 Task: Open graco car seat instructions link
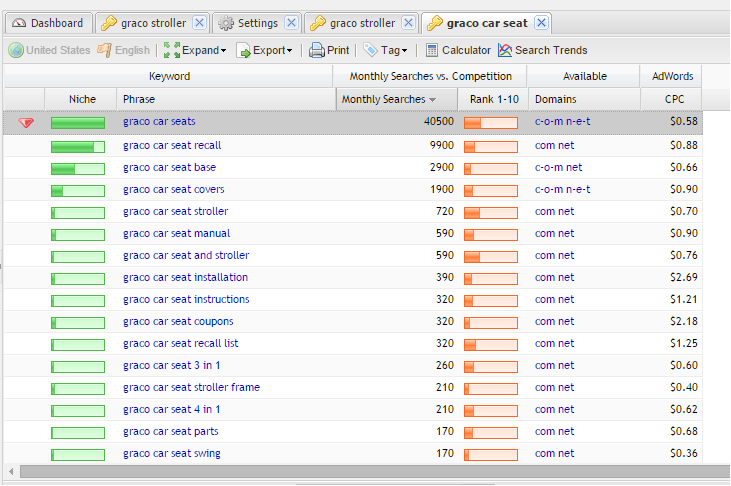(x=186, y=299)
